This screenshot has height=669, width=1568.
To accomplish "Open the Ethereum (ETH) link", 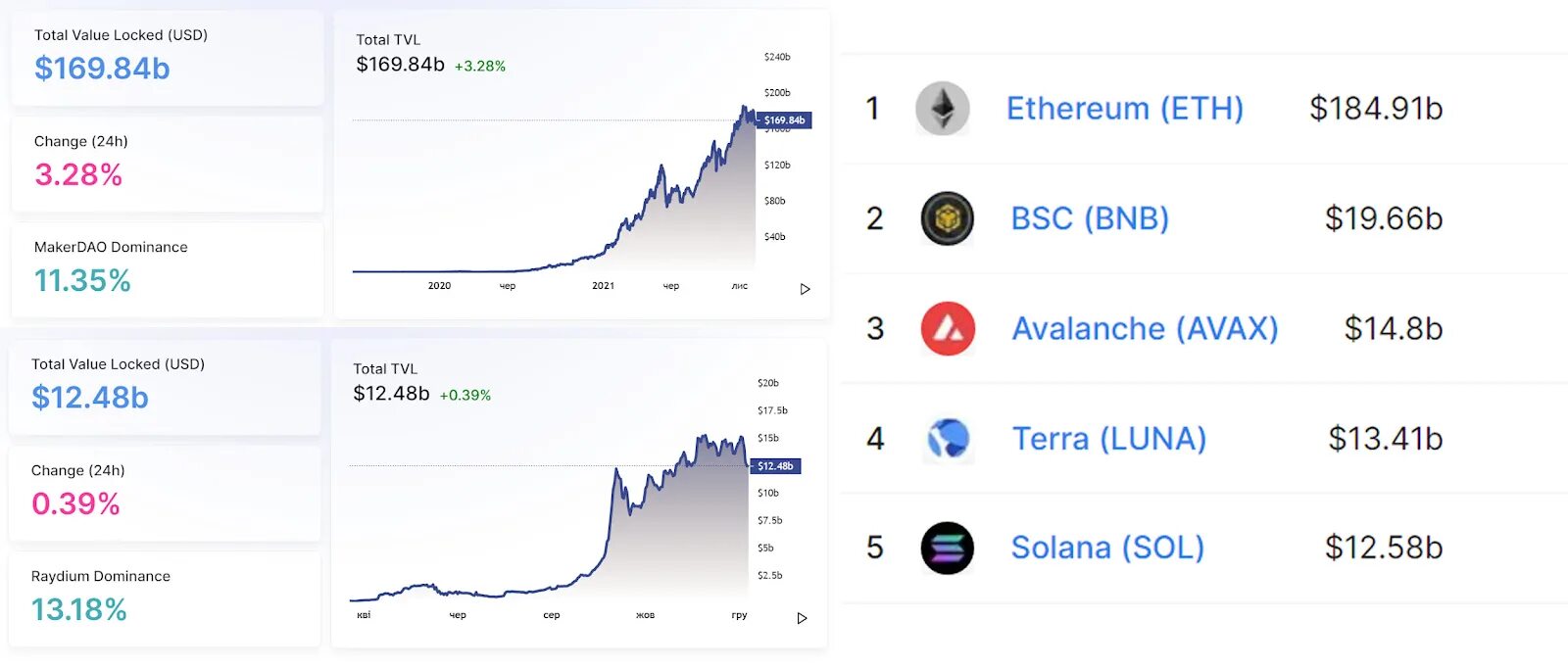I will coord(1124,109).
